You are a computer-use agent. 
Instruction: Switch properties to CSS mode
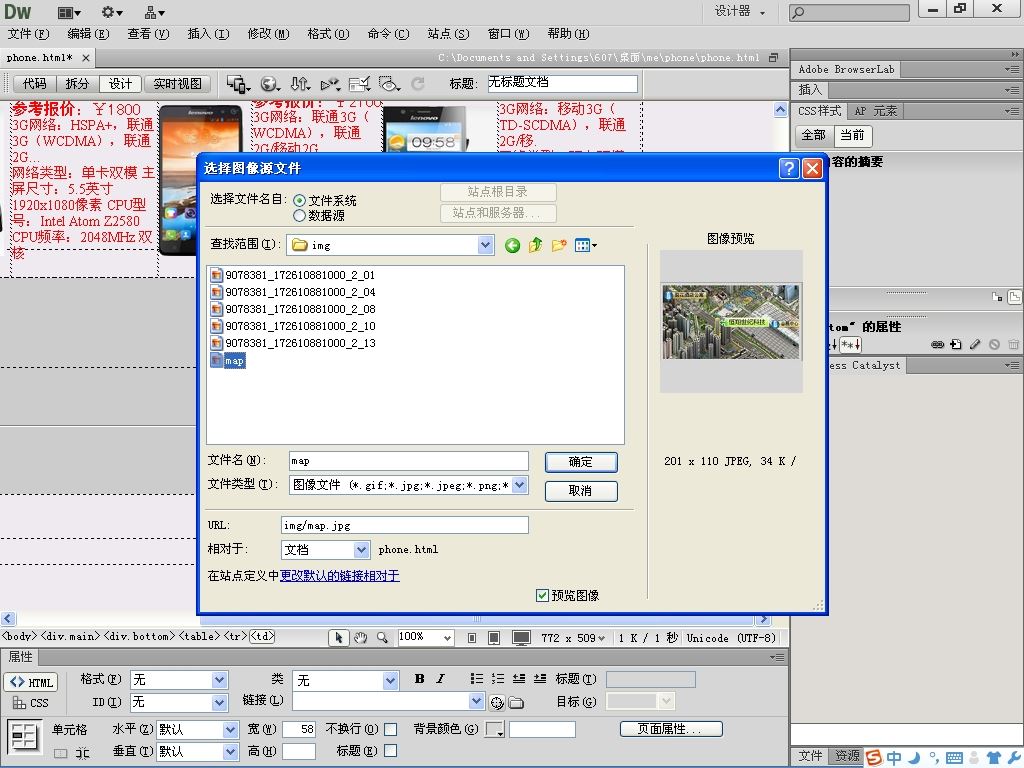(31, 703)
